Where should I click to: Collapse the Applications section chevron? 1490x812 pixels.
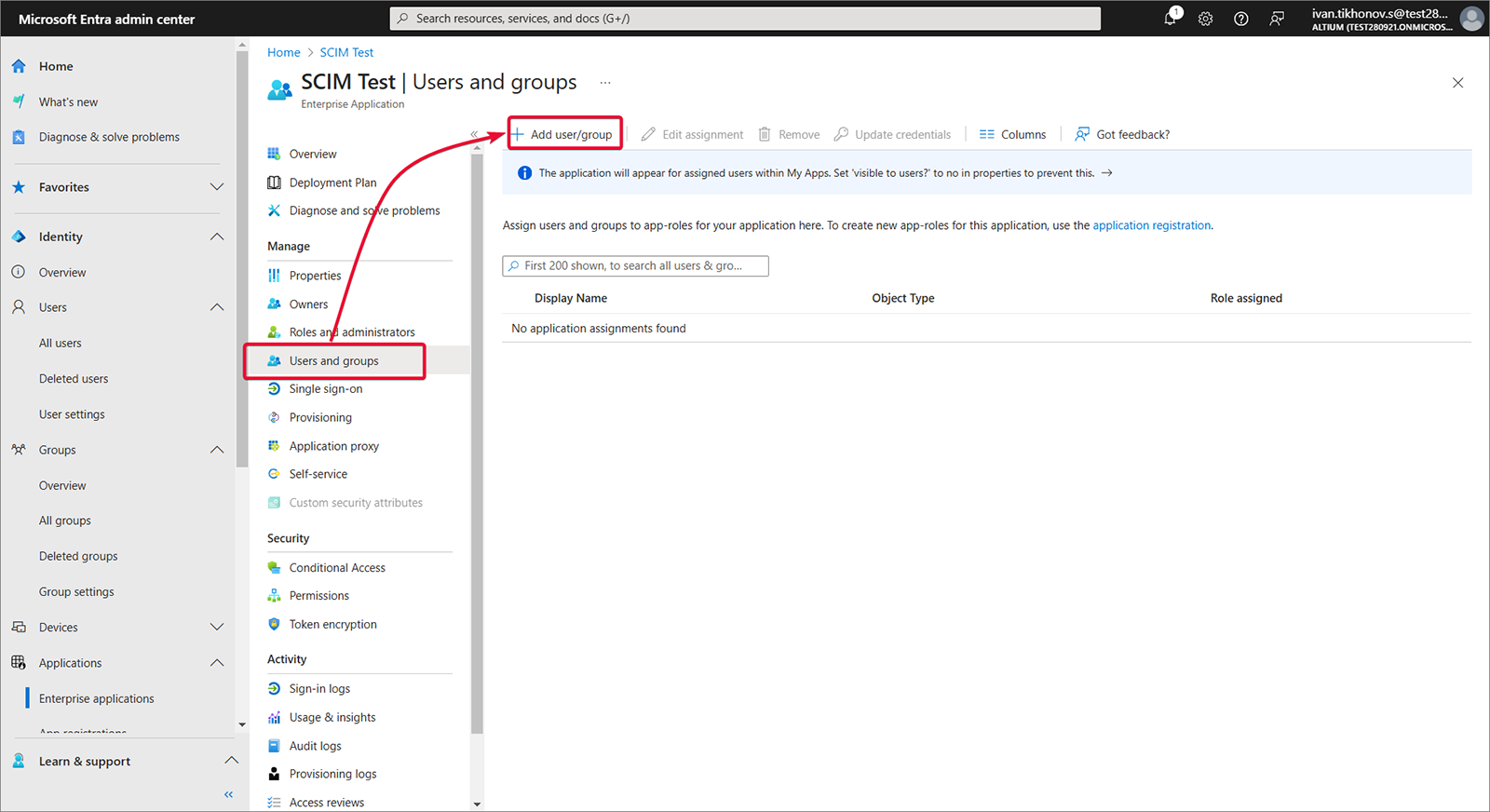tap(217, 663)
